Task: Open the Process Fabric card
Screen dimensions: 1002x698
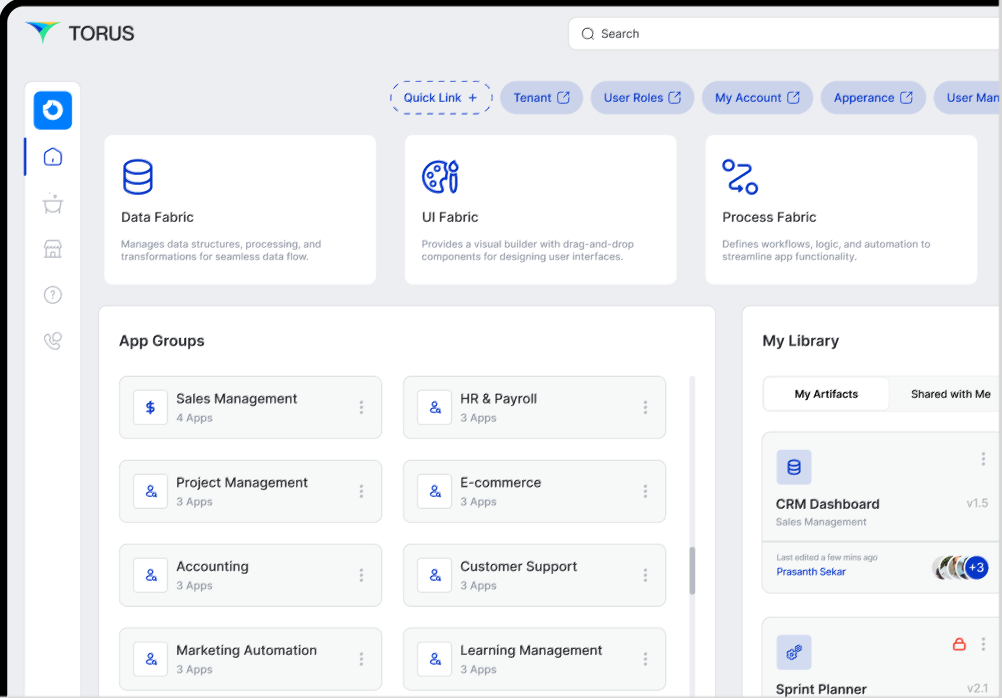Action: pos(840,210)
